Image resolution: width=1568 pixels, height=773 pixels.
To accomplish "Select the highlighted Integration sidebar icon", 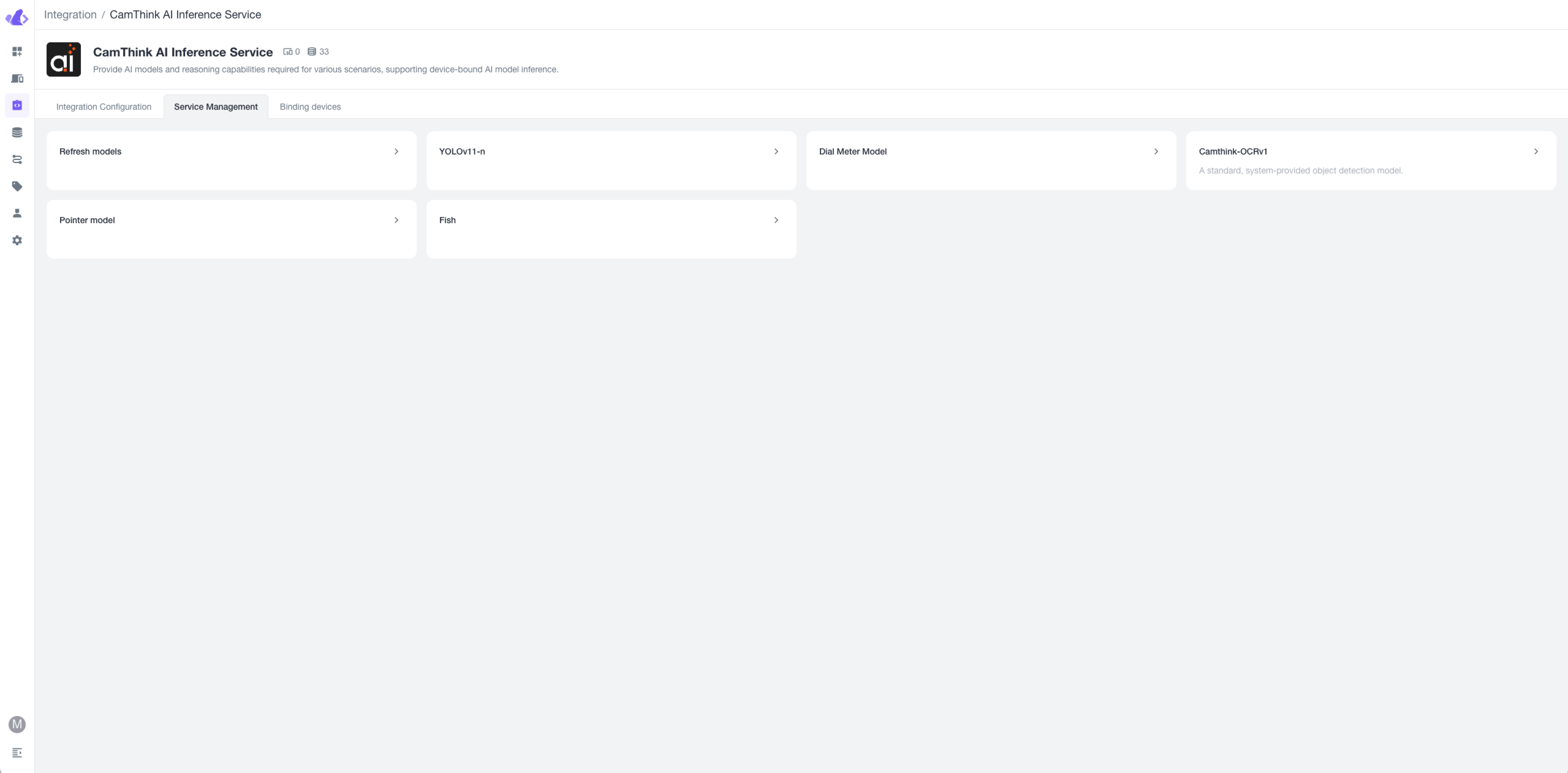I will 17,105.
